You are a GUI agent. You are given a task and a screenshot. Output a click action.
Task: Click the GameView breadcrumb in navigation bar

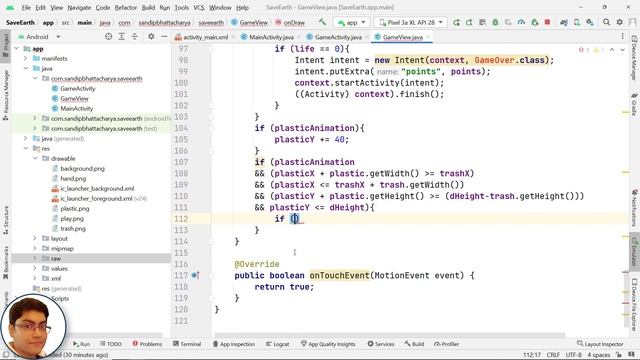pos(249,22)
